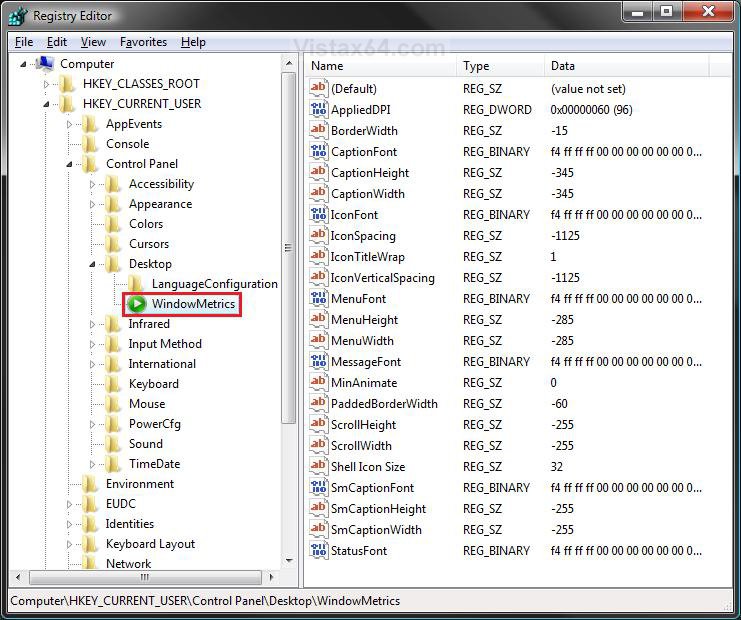Expand the AppEvents key
The height and width of the screenshot is (620, 741).
click(x=69, y=124)
